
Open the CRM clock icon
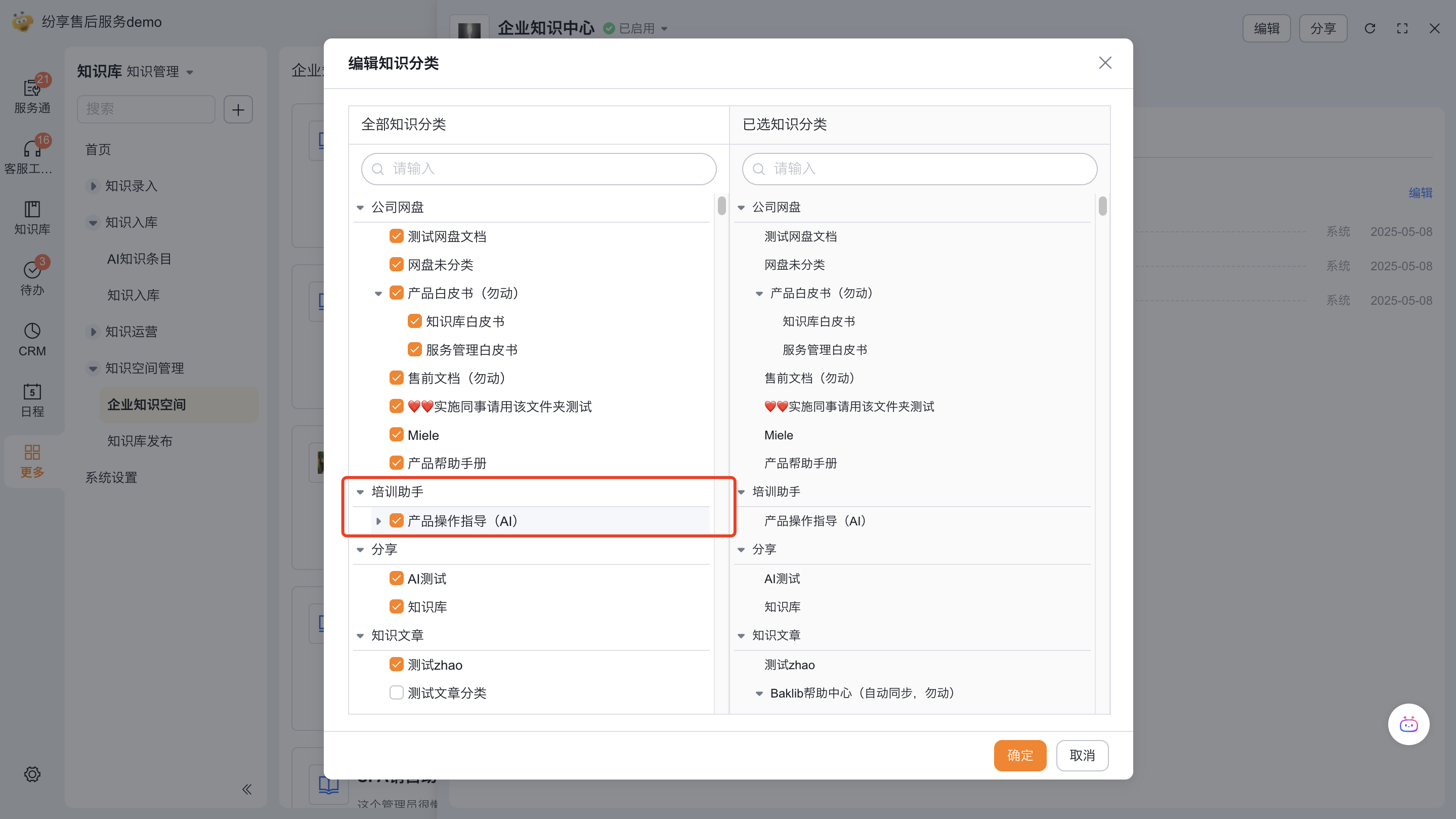pyautogui.click(x=32, y=332)
